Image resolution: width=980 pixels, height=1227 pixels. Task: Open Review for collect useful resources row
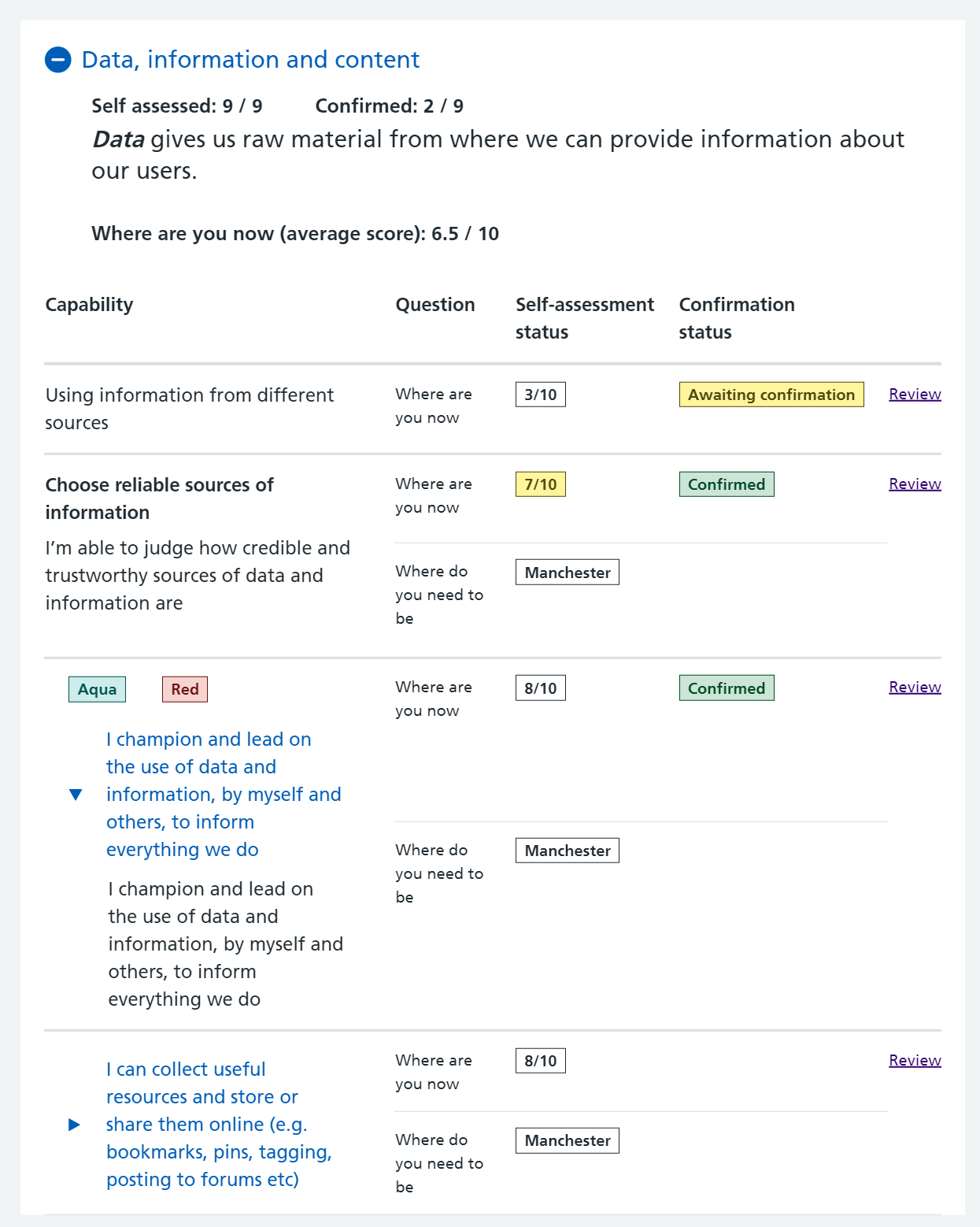point(915,1061)
